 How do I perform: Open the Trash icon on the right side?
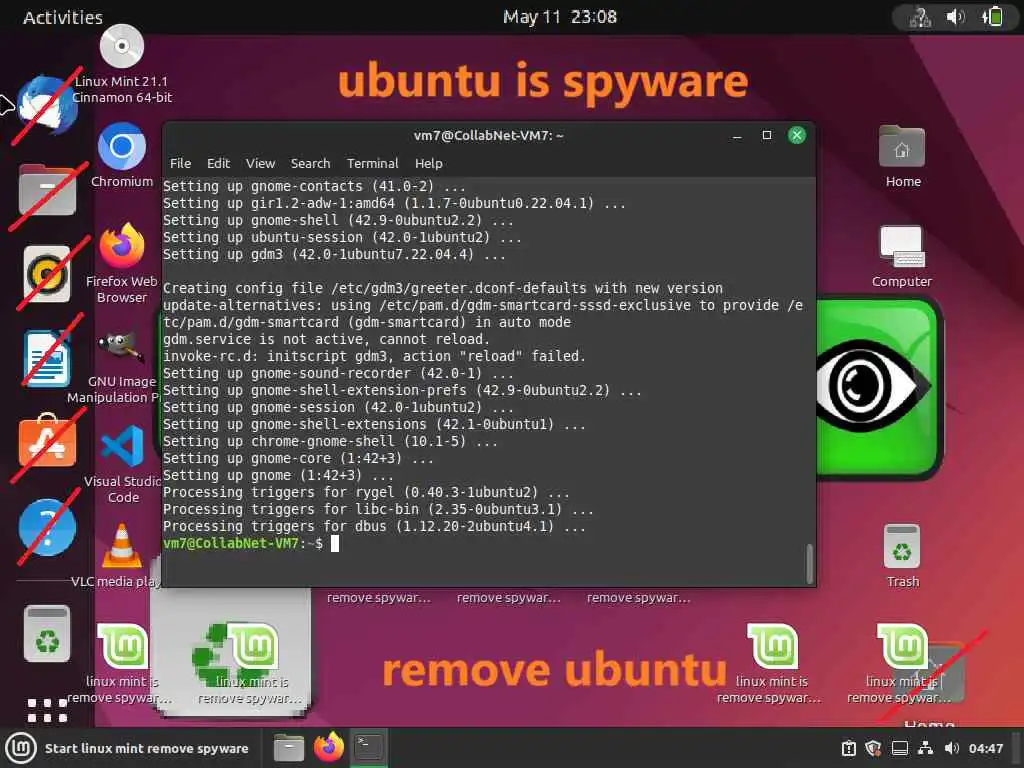(902, 546)
